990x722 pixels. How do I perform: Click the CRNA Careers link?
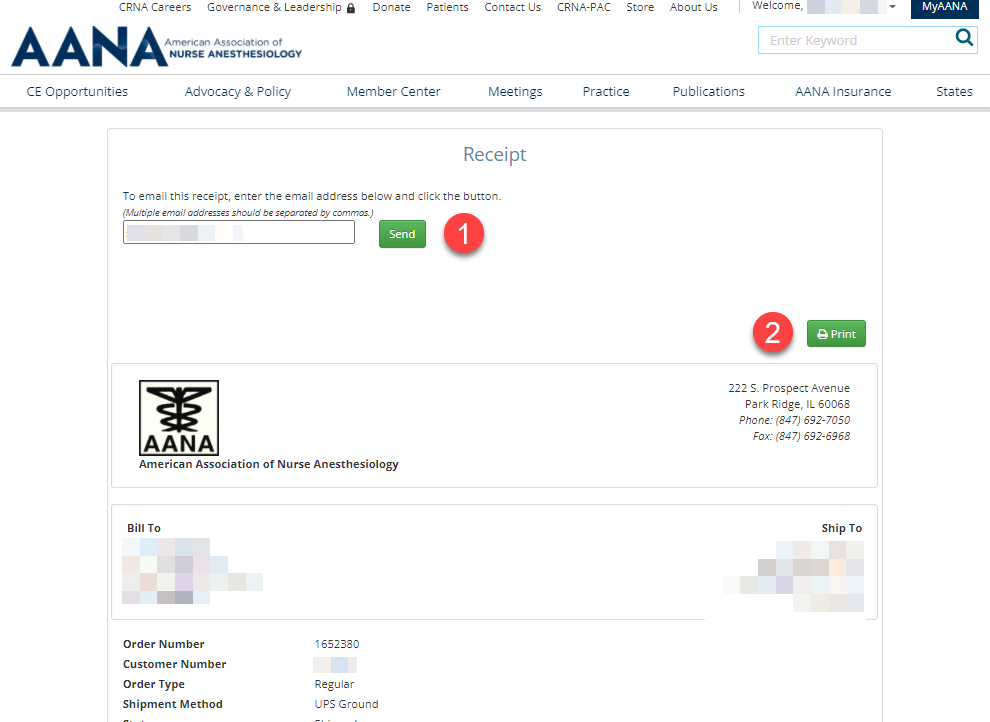[x=155, y=7]
